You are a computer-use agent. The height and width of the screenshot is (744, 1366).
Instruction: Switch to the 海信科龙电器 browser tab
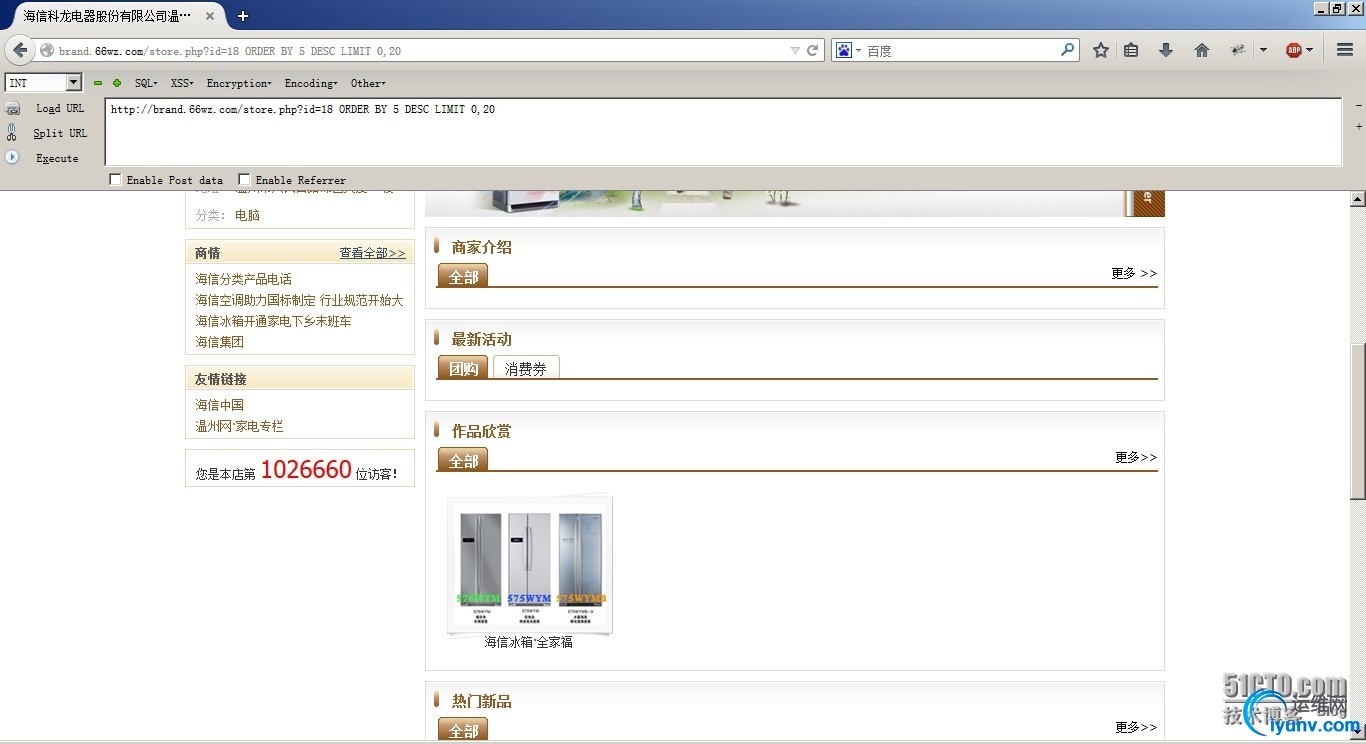click(x=120, y=16)
